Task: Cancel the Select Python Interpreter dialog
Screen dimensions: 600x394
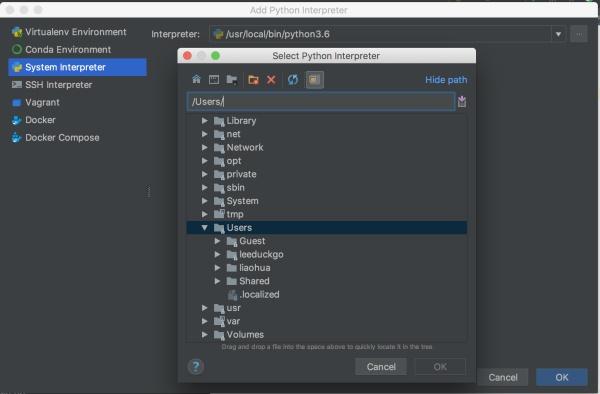Action: (381, 367)
